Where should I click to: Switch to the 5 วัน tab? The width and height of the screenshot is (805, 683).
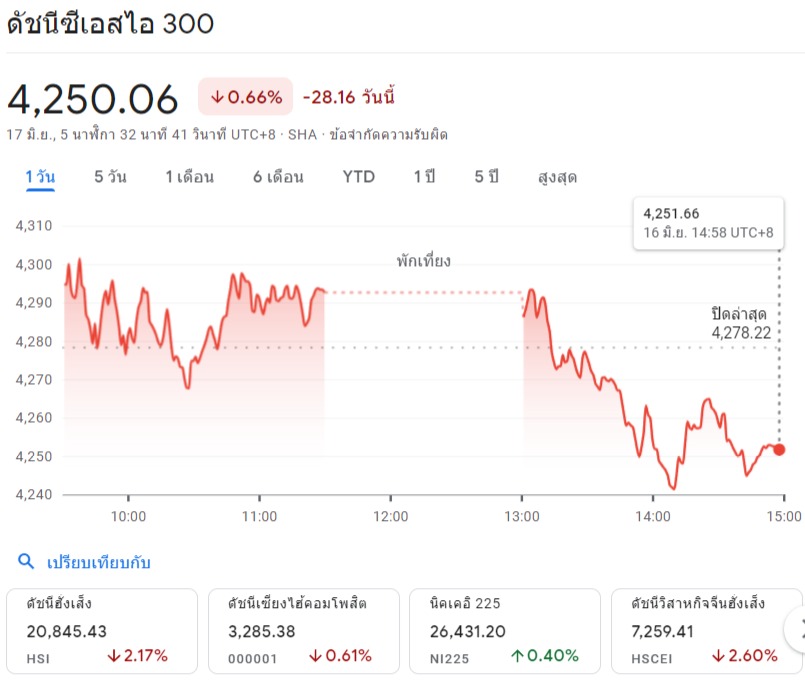coord(110,177)
